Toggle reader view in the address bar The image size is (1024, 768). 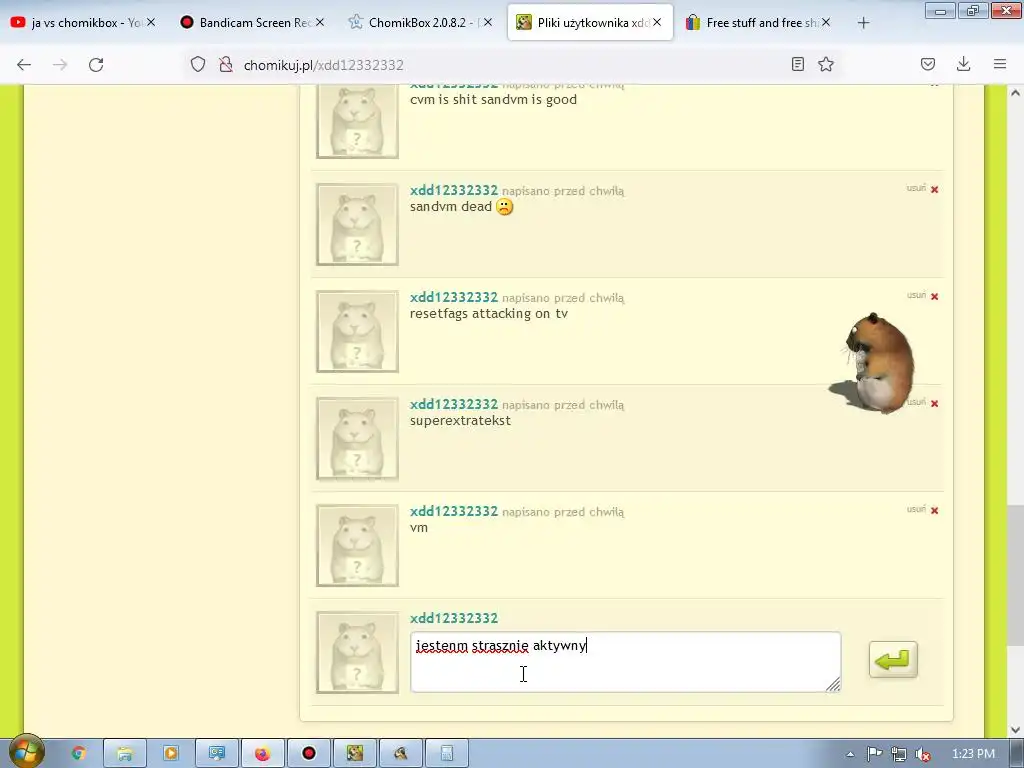(797, 64)
